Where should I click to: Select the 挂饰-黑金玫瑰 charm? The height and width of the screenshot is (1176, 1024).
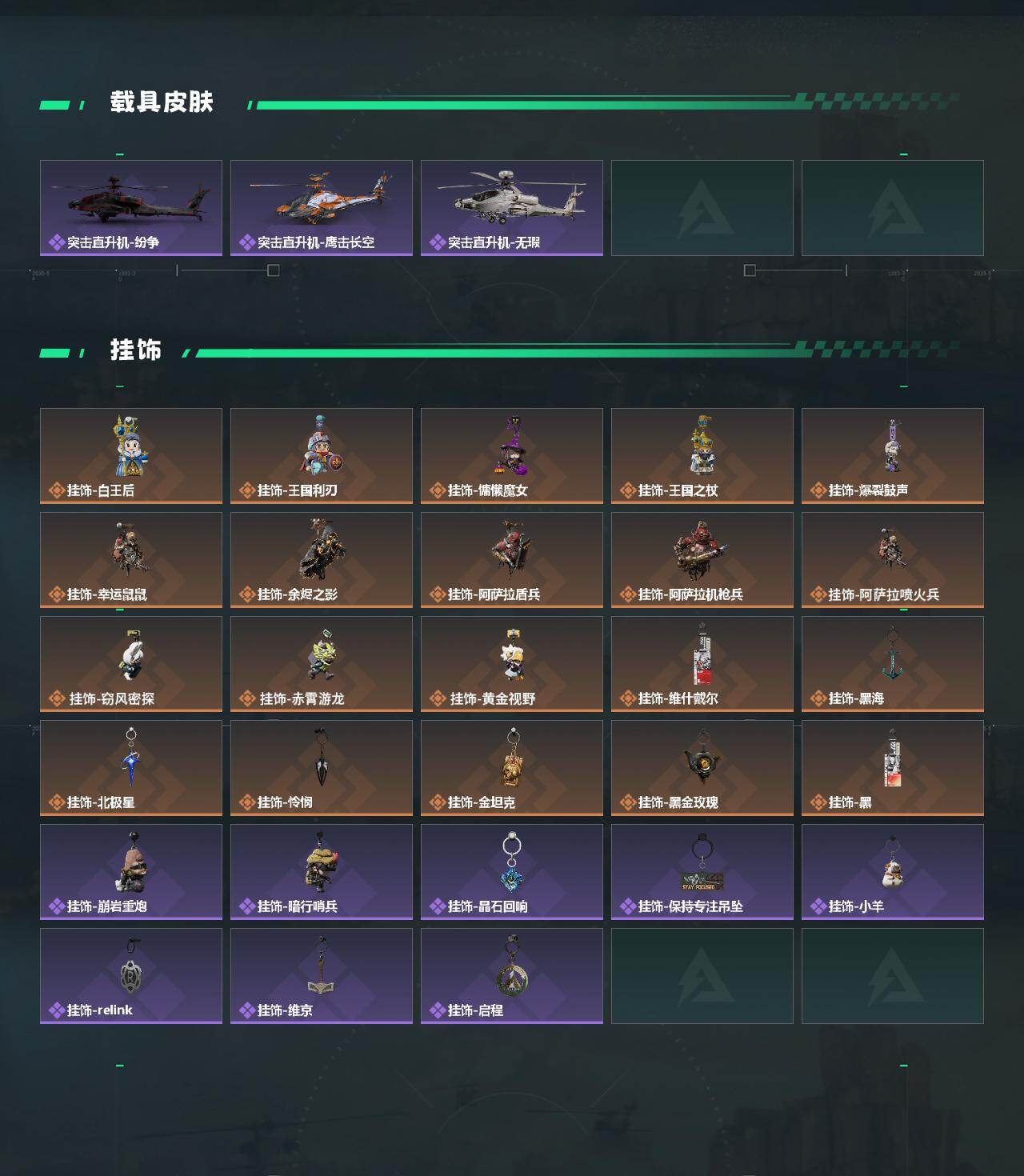point(702,768)
